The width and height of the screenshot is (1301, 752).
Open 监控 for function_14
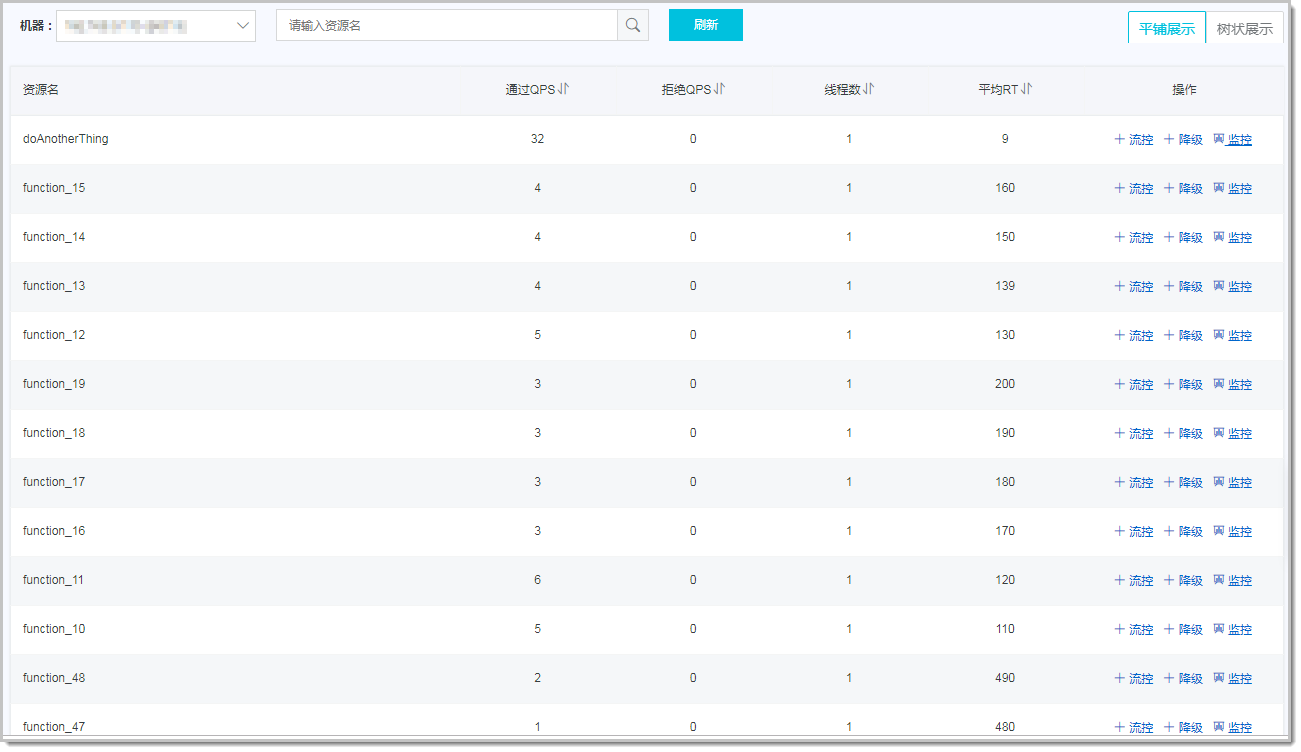1232,238
